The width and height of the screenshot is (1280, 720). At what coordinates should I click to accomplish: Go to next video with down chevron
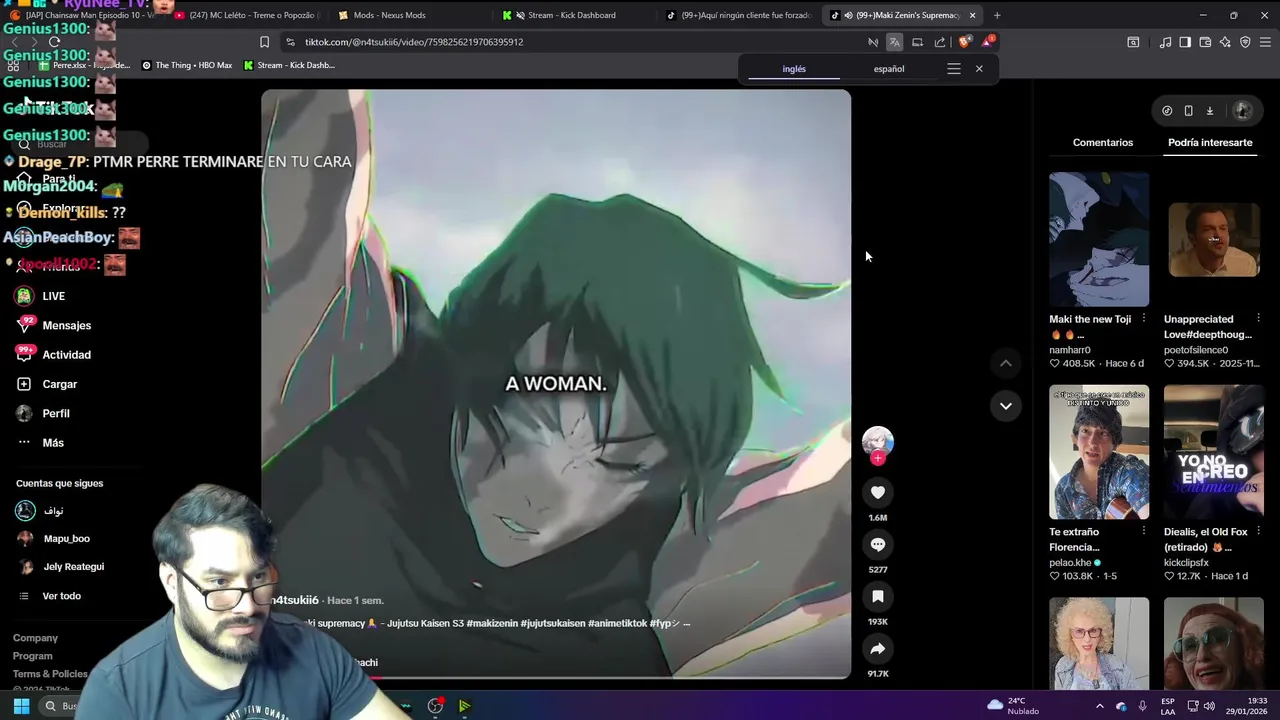[1005, 405]
